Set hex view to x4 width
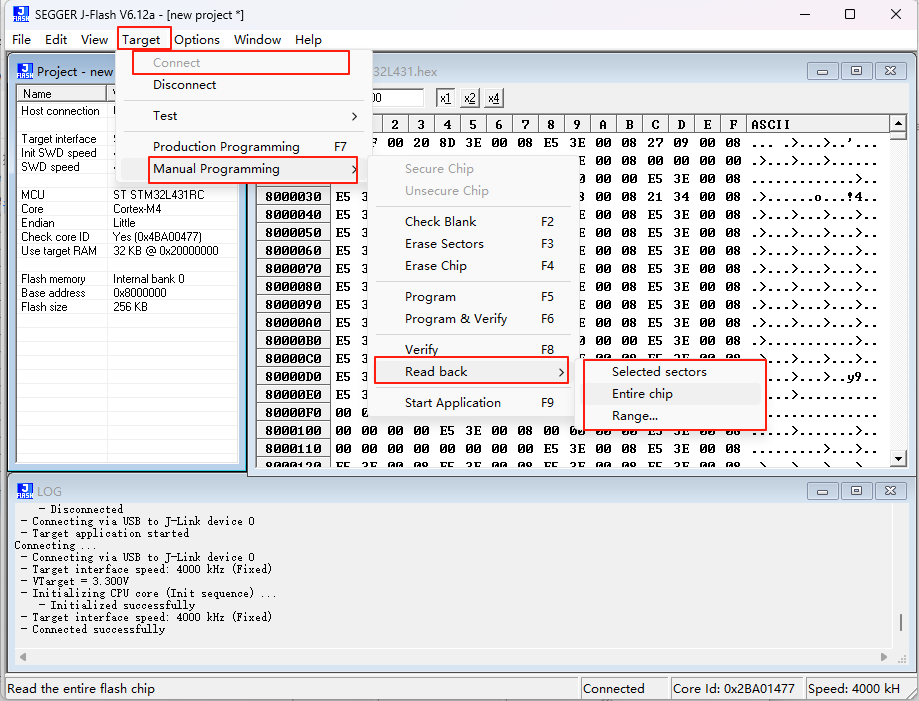Screen dimensions: 919x701 [493, 98]
